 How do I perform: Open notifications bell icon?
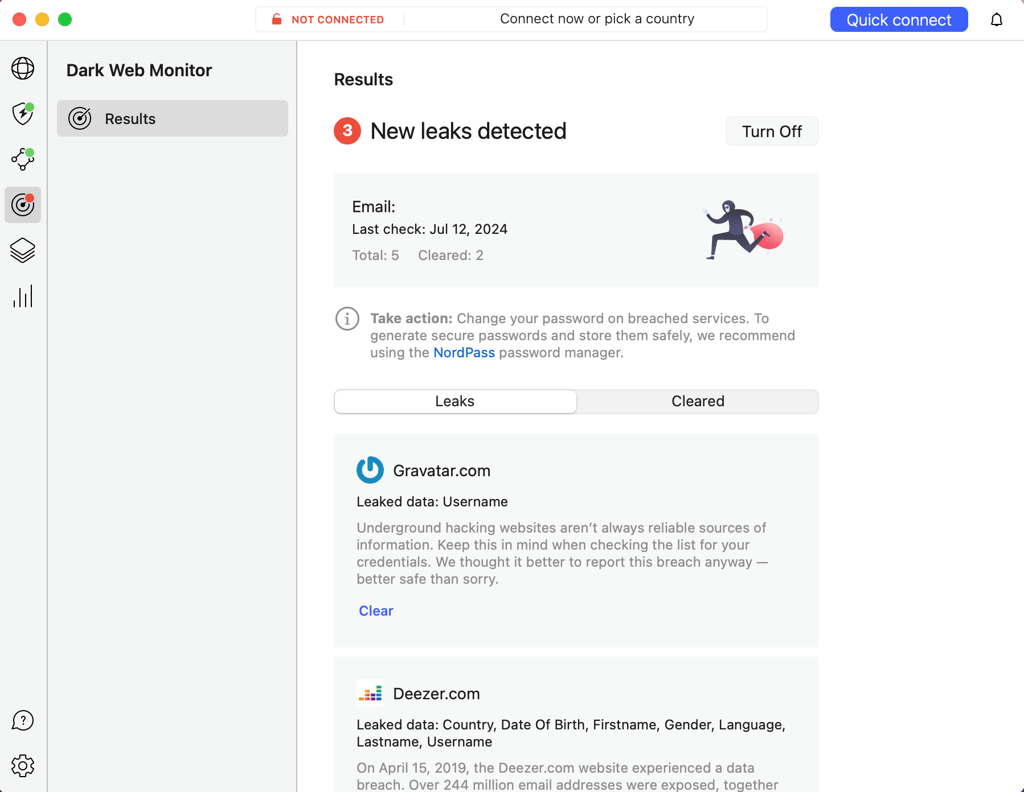click(x=997, y=20)
